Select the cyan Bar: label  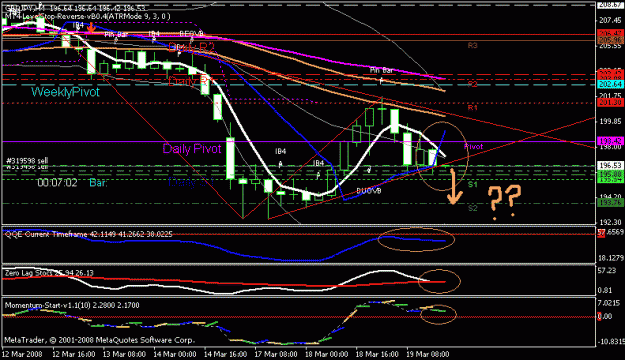(x=98, y=183)
